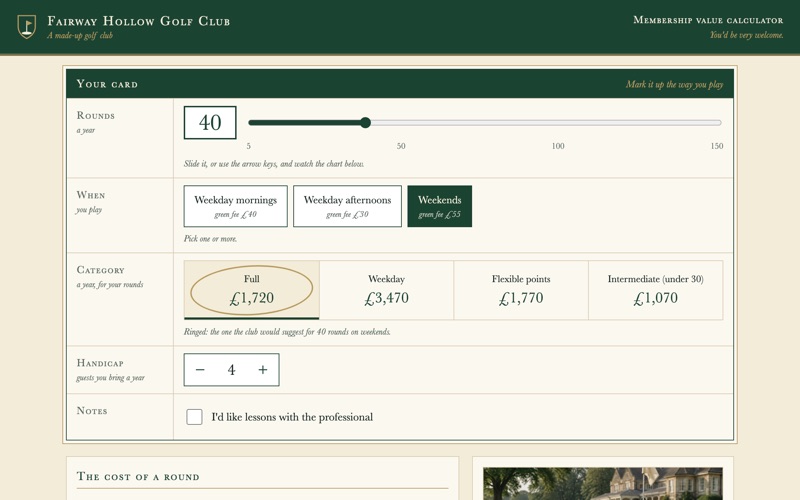Choose the Flexible points category

coord(521,290)
